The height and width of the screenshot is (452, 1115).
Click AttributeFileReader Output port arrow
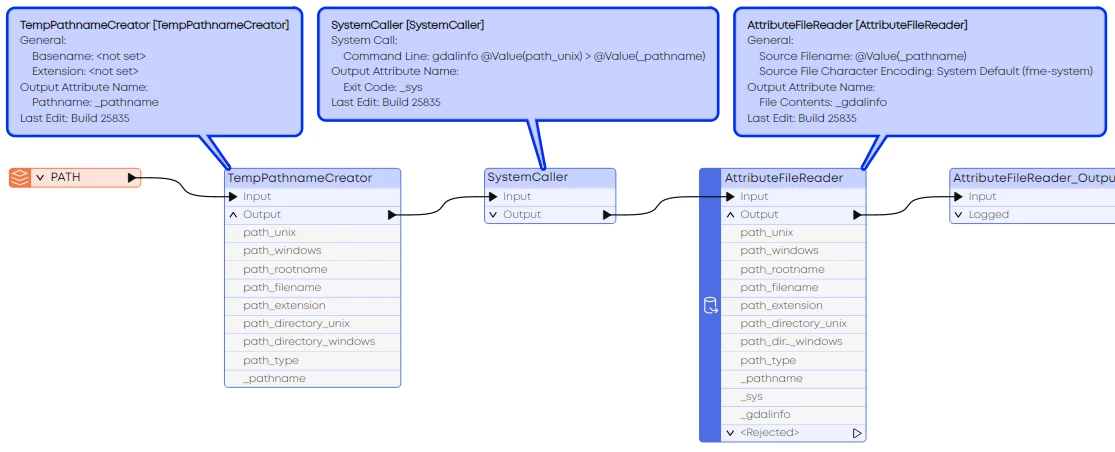pyautogui.click(x=858, y=215)
